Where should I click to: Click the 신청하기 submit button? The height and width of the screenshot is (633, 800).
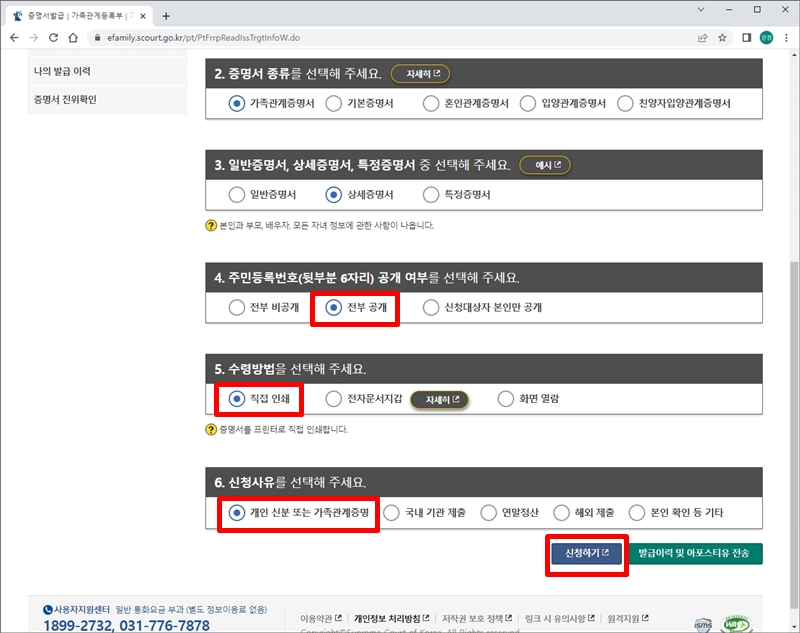[x=587, y=553]
